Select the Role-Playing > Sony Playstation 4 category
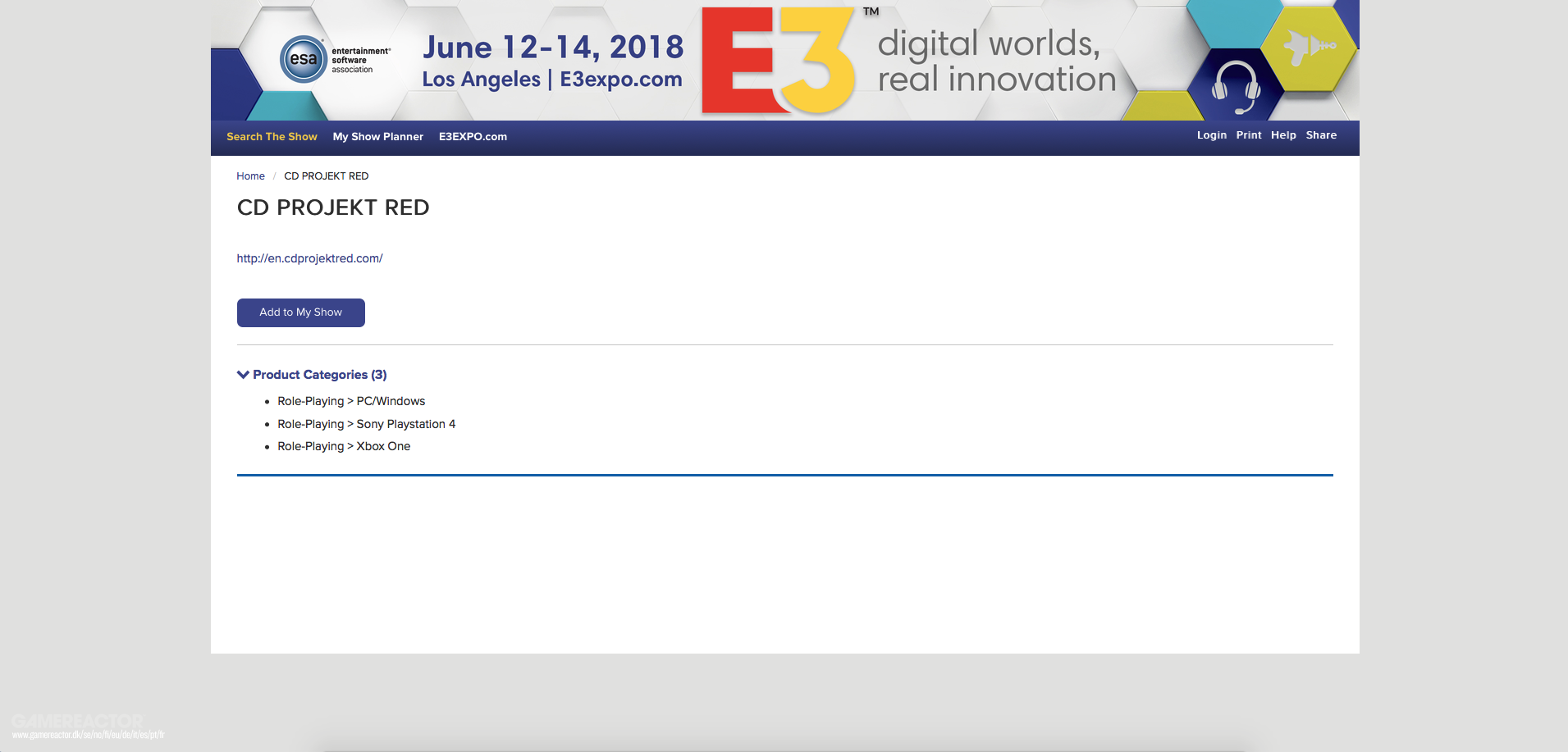The width and height of the screenshot is (1568, 752). (366, 424)
